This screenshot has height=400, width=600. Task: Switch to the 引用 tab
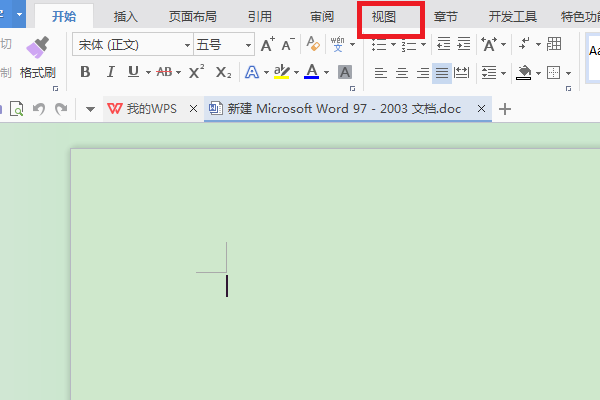(259, 16)
